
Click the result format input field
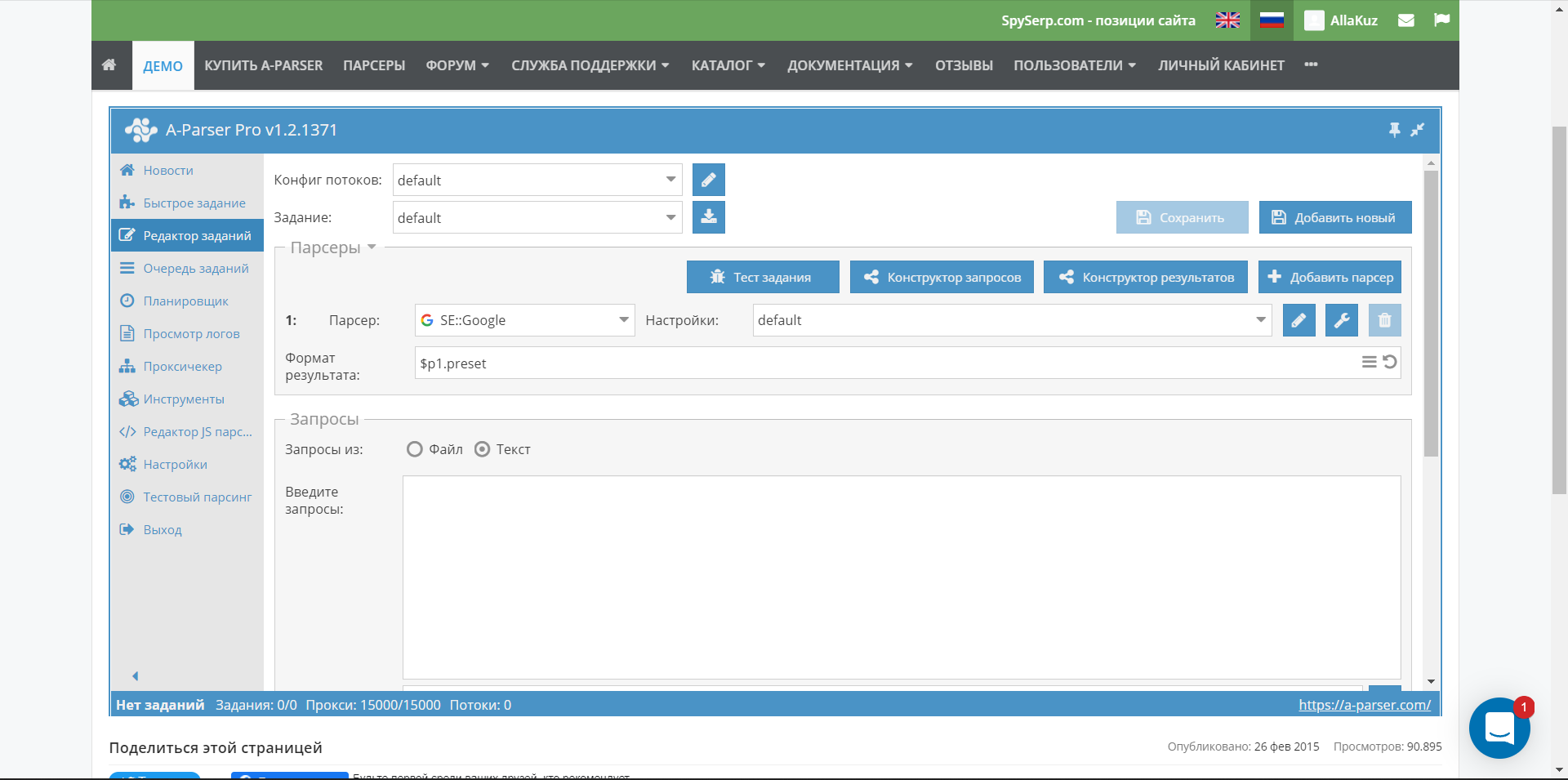(x=908, y=363)
